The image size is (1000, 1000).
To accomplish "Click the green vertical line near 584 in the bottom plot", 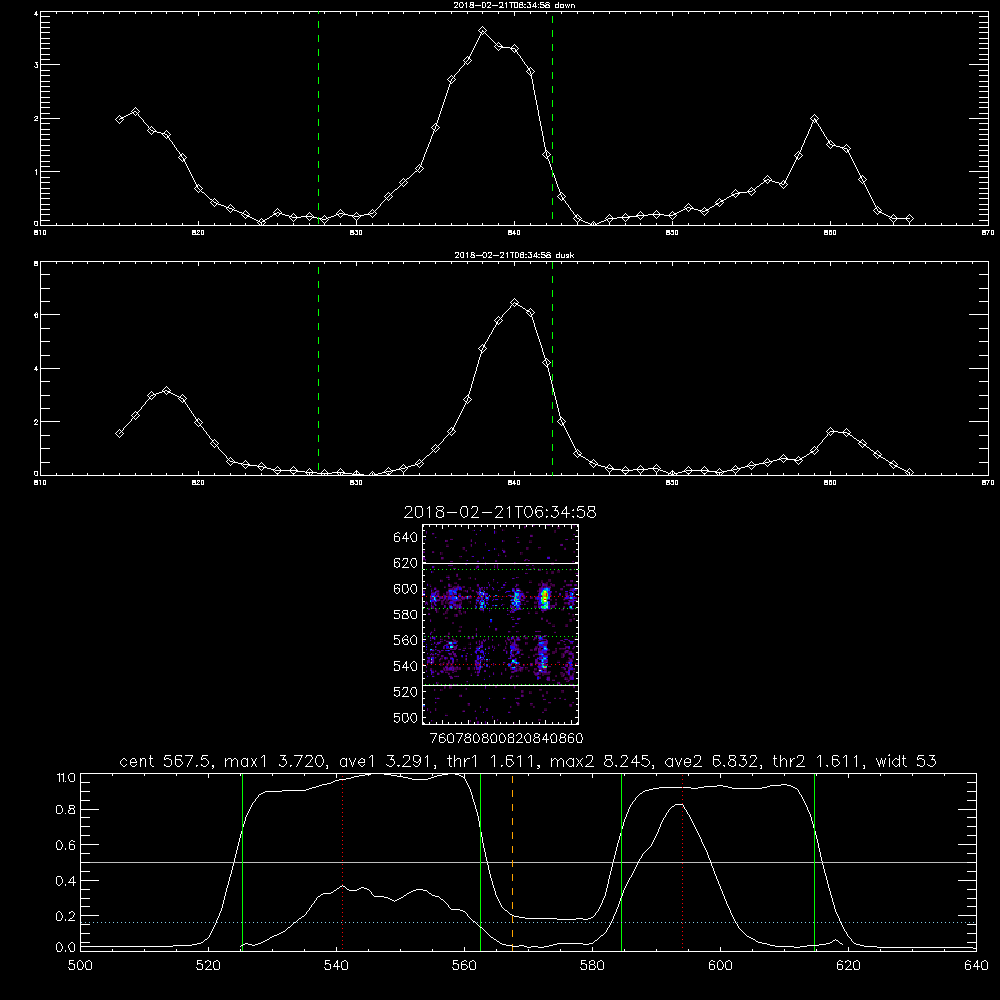I will click(x=621, y=861).
